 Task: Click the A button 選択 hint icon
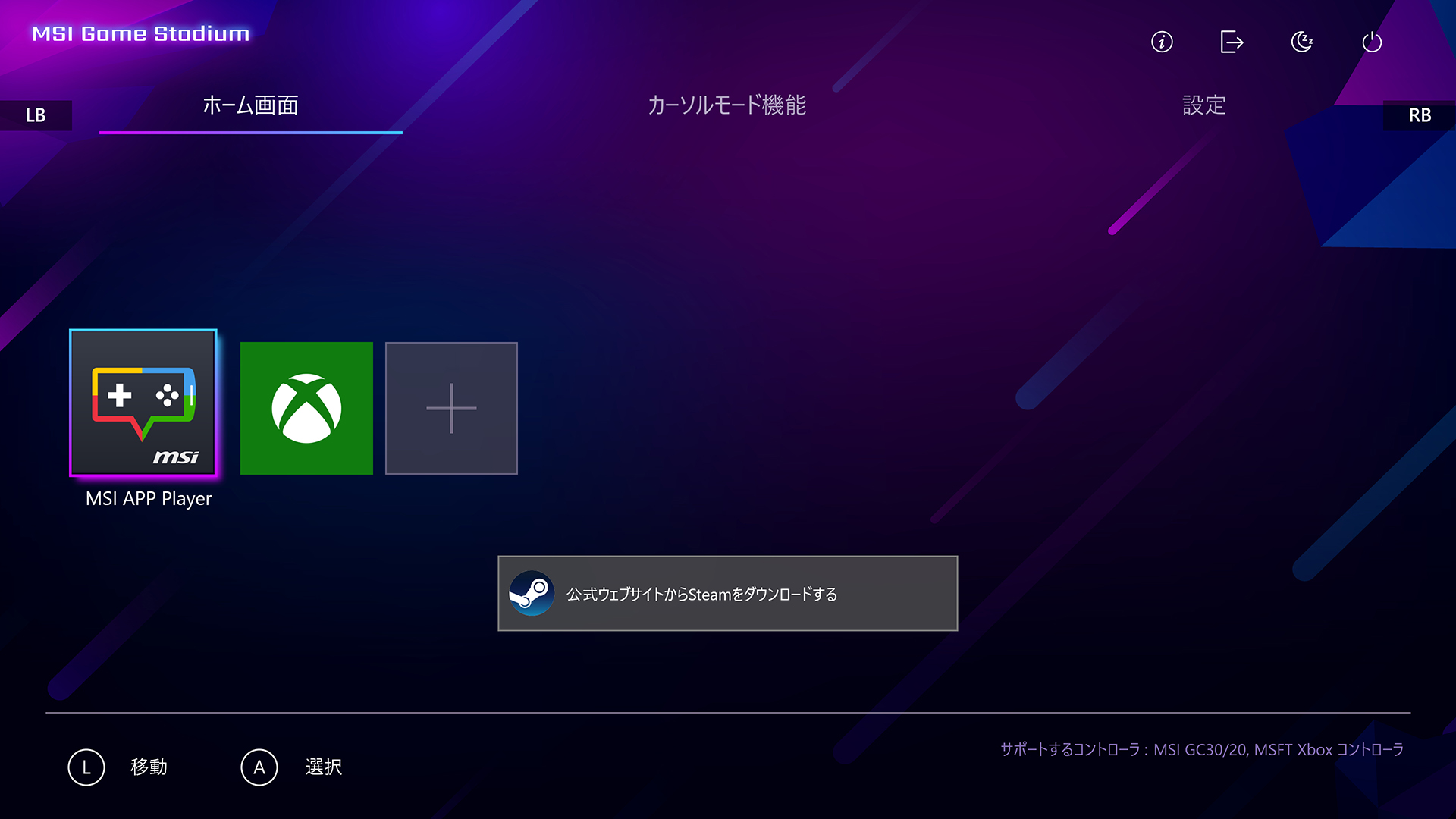259,767
